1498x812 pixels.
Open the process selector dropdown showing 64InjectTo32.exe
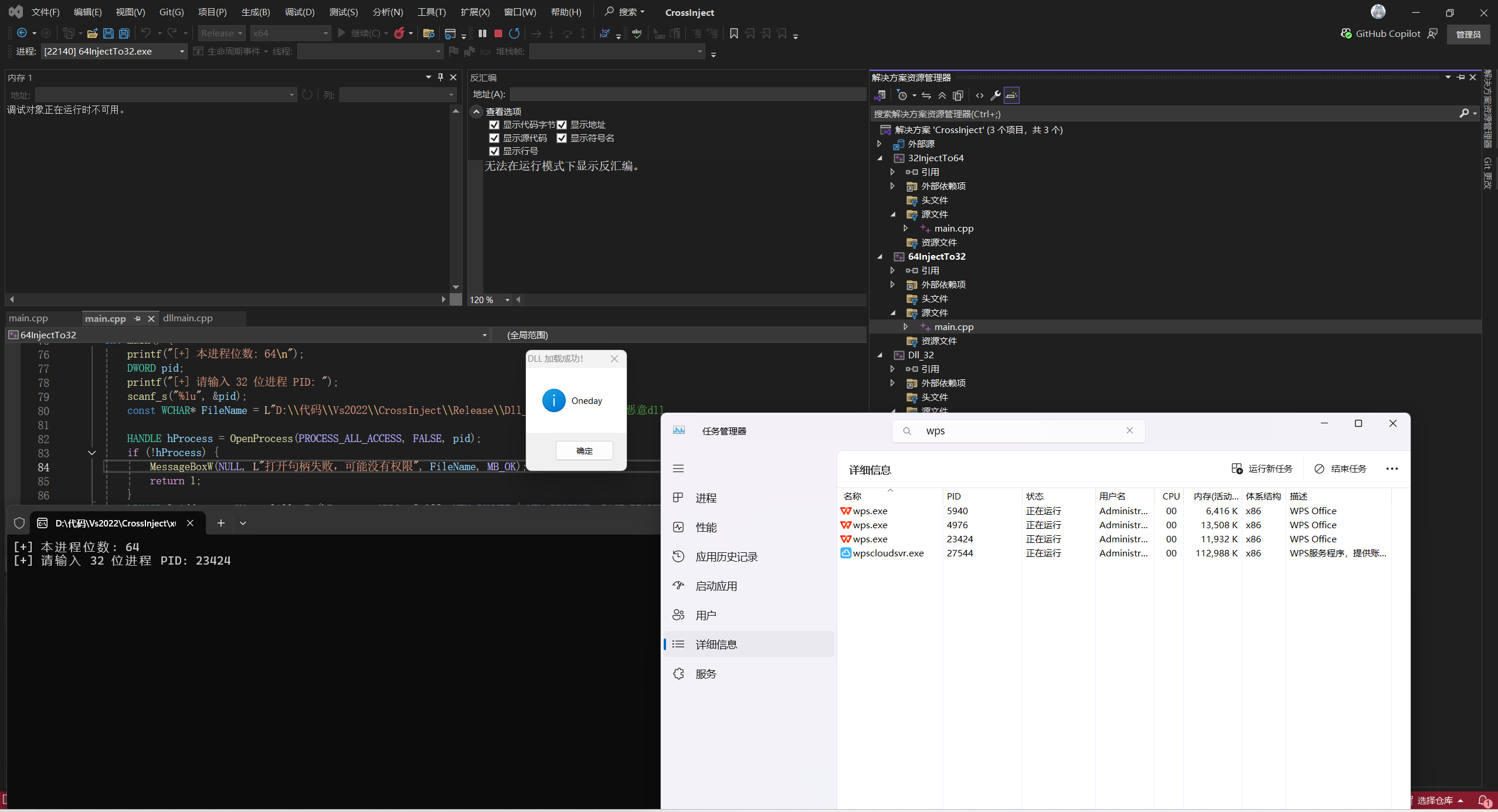coord(114,52)
